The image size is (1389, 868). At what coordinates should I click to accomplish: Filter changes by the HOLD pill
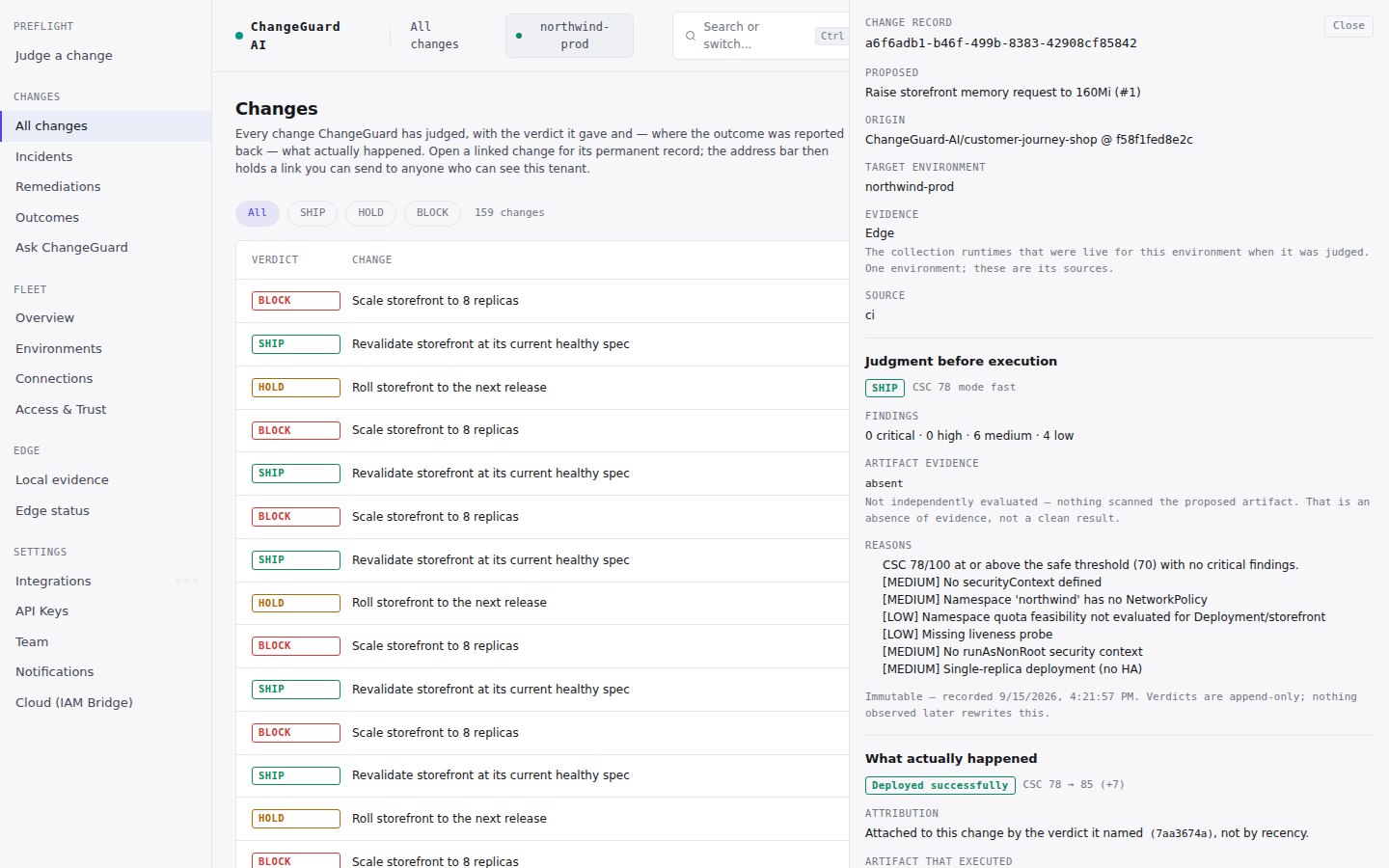pos(370,213)
